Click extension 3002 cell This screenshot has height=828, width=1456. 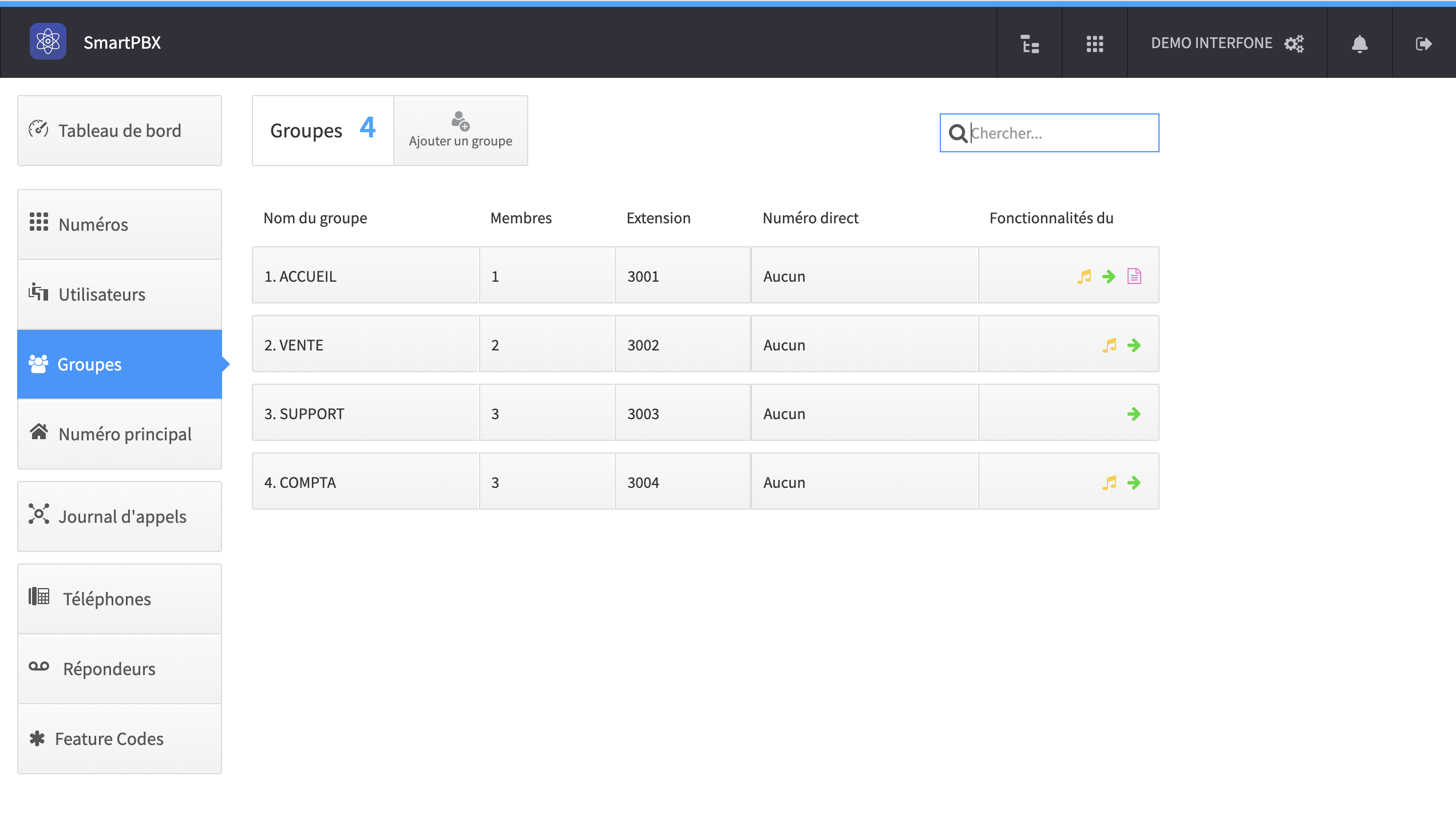point(682,344)
